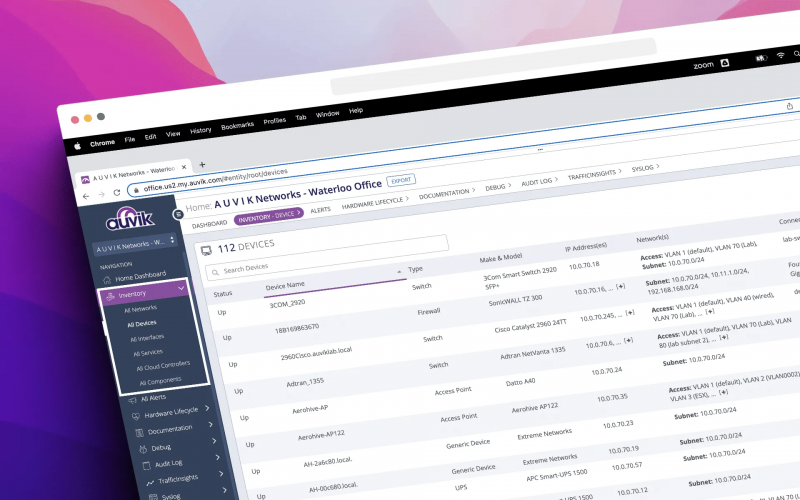Collapse the Inventory section chevron

[181, 288]
